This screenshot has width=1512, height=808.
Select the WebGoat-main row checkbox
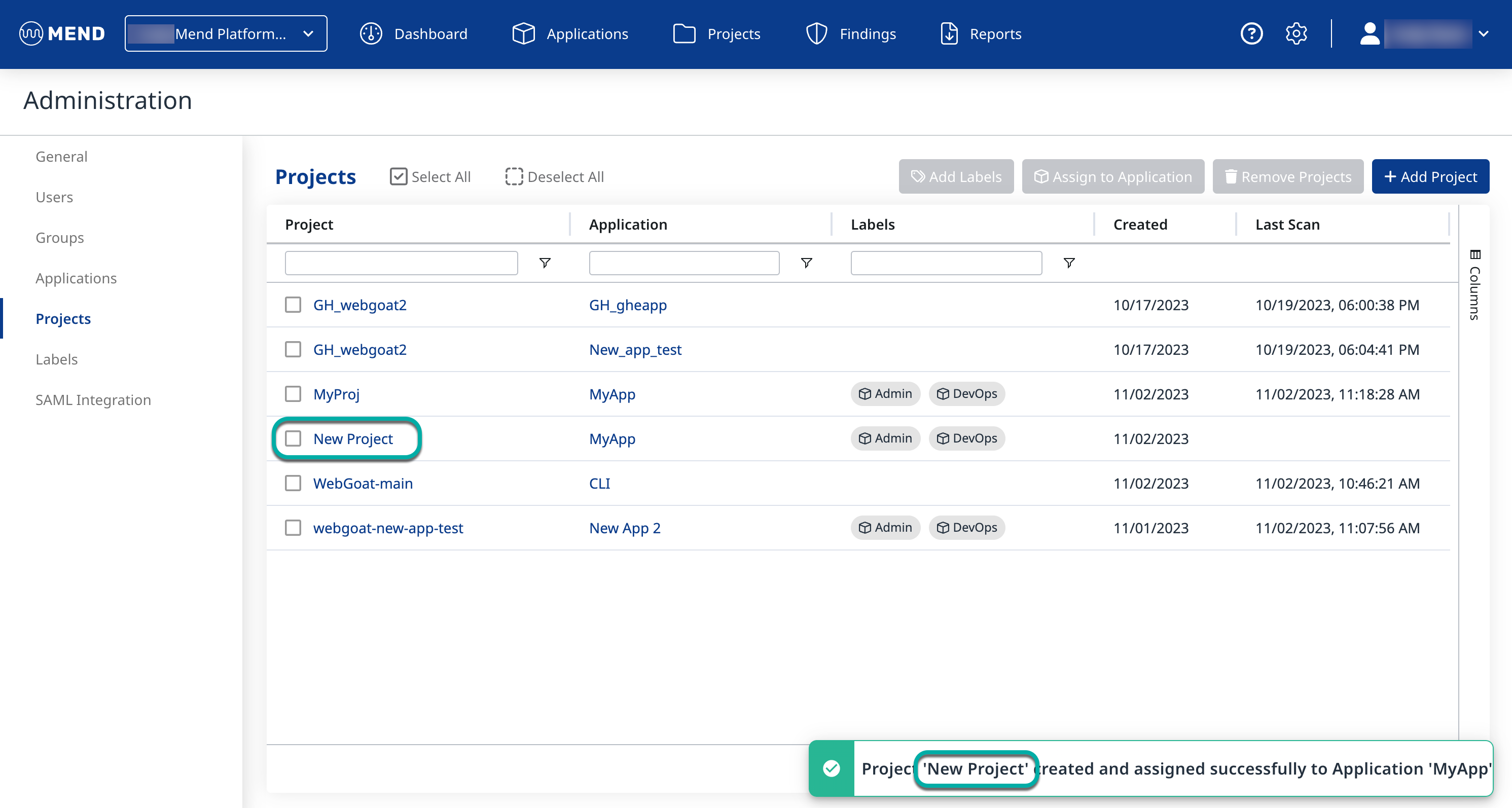tap(293, 483)
